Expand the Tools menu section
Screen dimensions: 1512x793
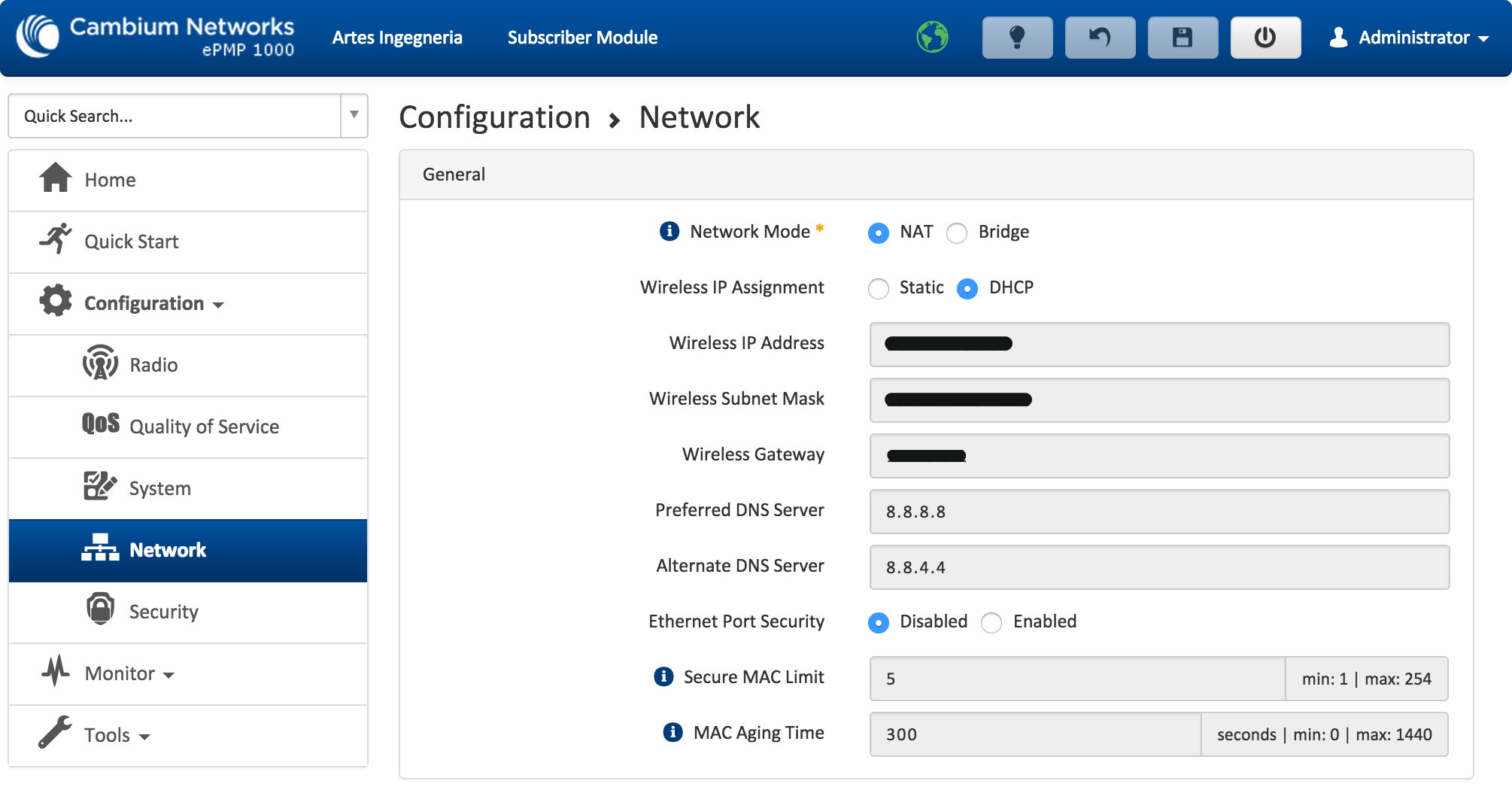pyautogui.click(x=144, y=737)
